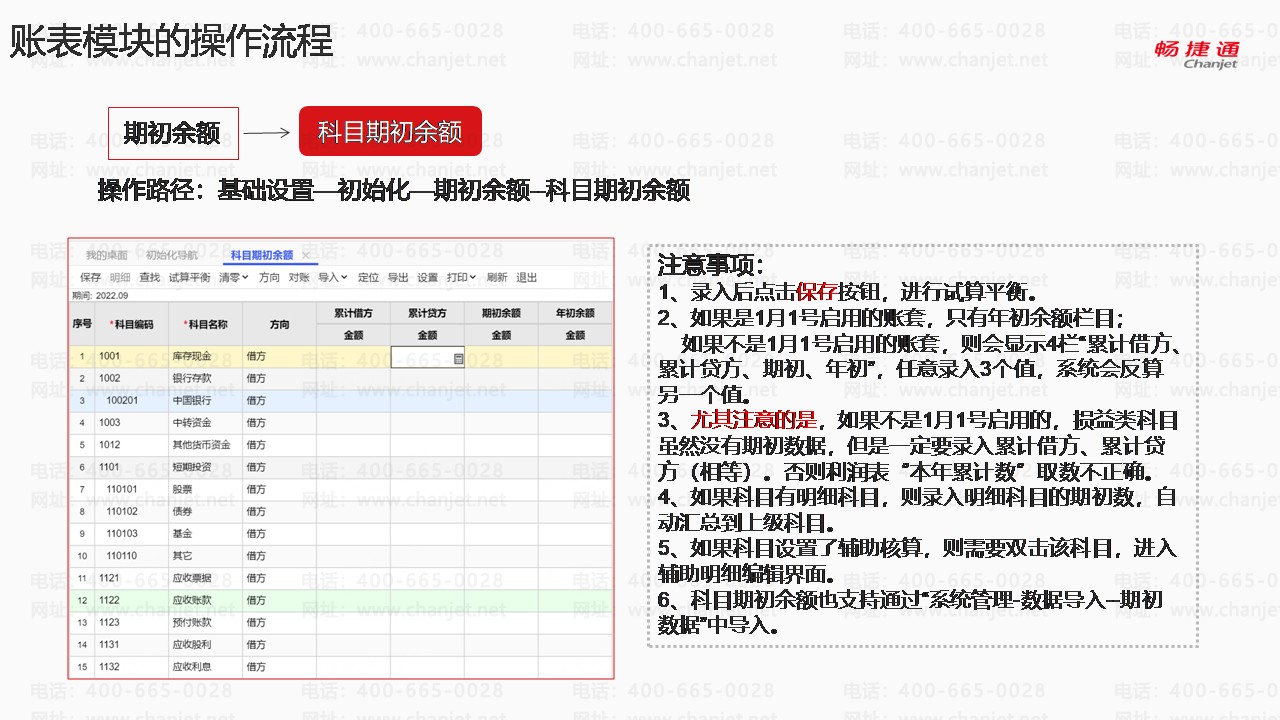Close the 科目期初余额 tab with its X

tap(305, 255)
